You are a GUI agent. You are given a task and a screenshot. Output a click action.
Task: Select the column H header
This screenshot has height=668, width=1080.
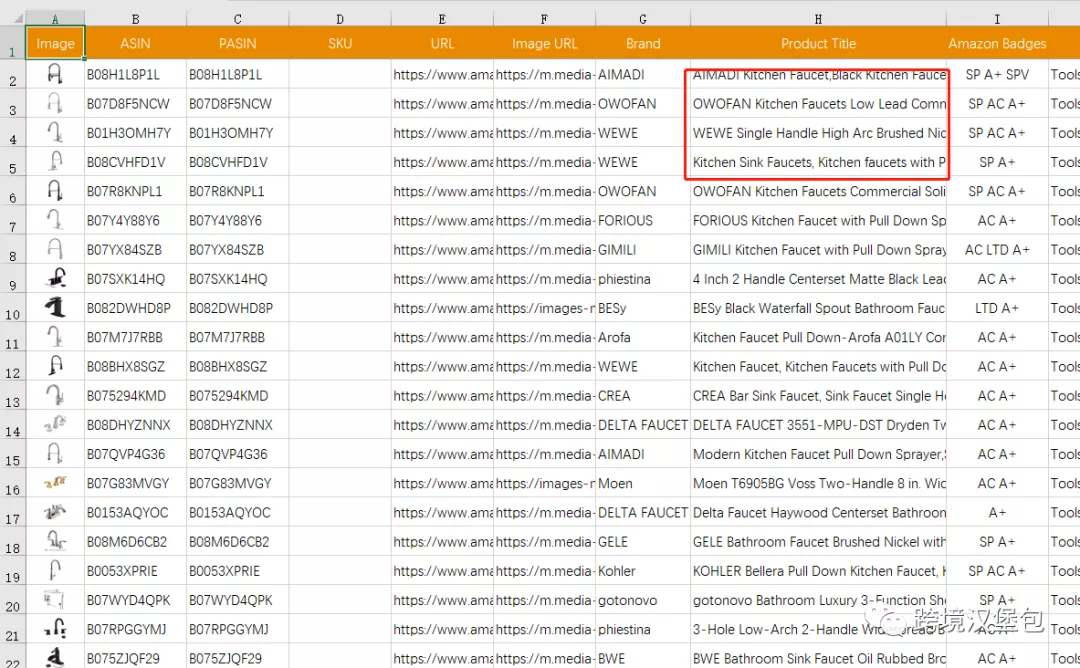[x=818, y=19]
